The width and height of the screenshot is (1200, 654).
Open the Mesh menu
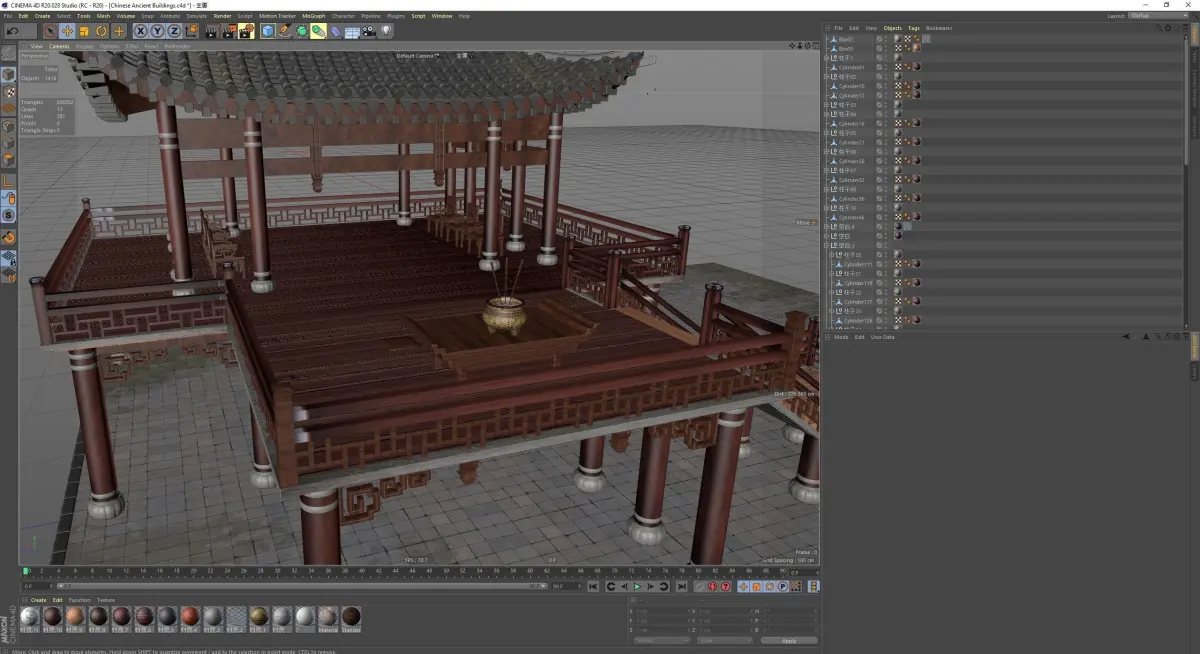coord(103,16)
